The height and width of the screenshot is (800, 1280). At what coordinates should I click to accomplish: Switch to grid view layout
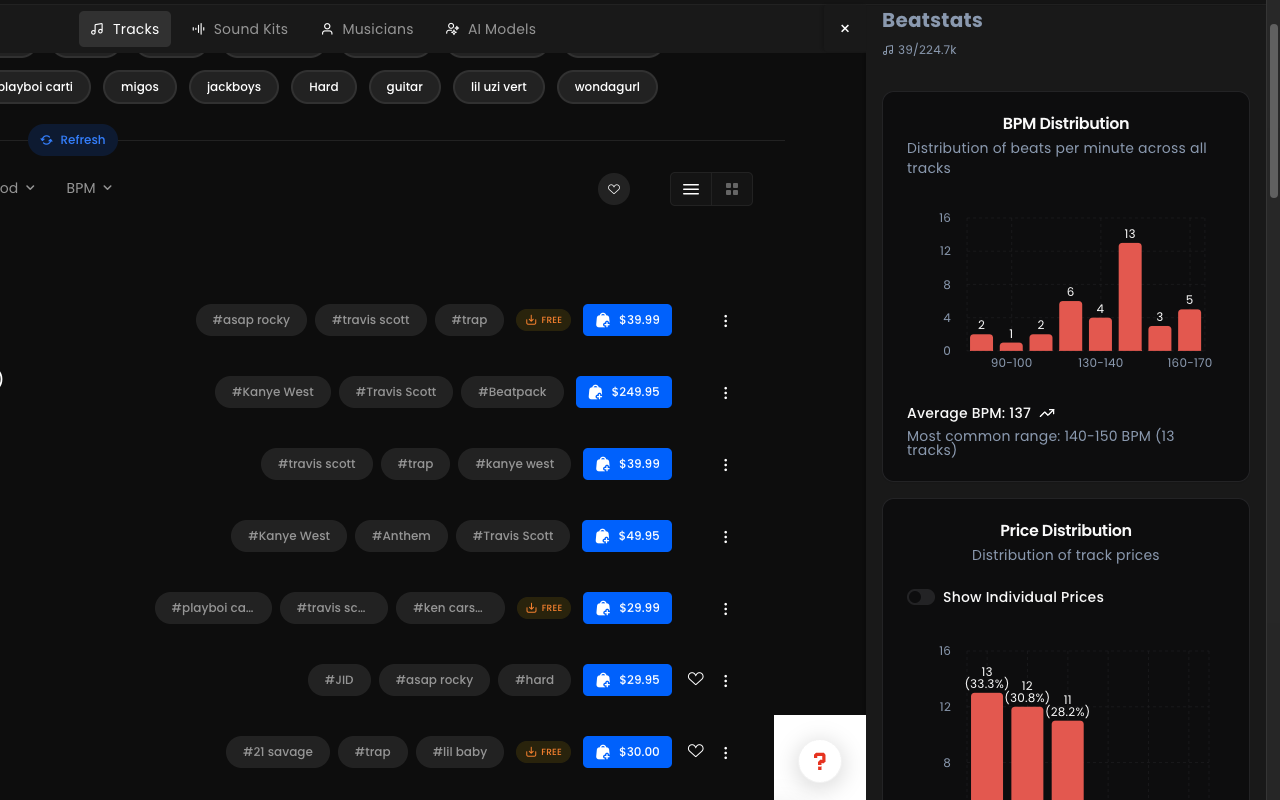click(x=731, y=188)
